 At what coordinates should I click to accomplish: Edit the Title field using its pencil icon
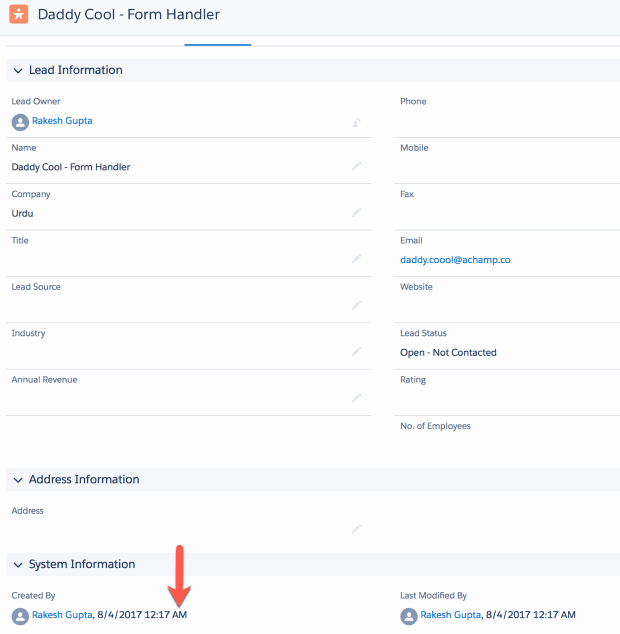pyautogui.click(x=356, y=259)
